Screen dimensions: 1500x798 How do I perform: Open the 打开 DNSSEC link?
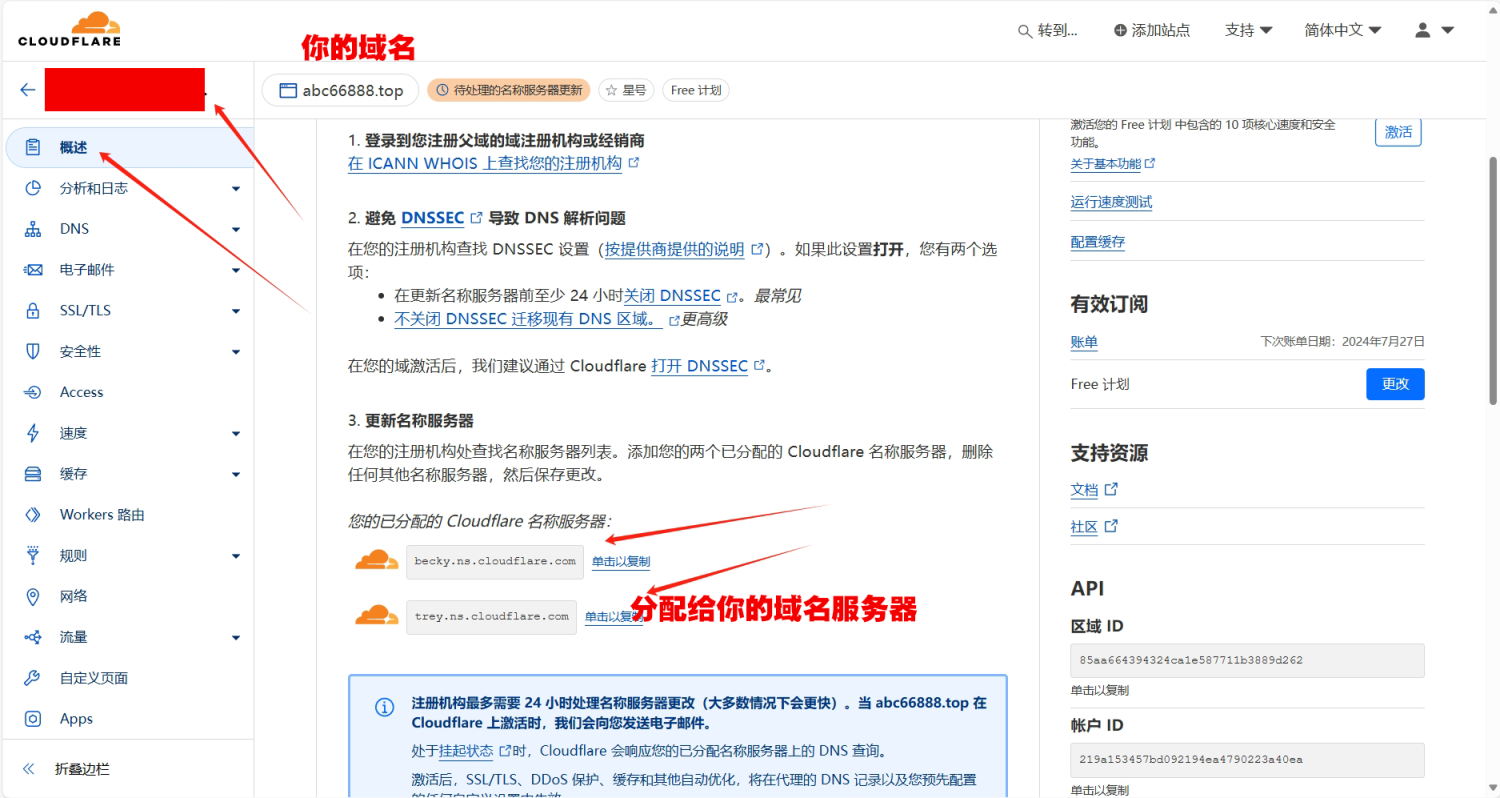tap(708, 366)
